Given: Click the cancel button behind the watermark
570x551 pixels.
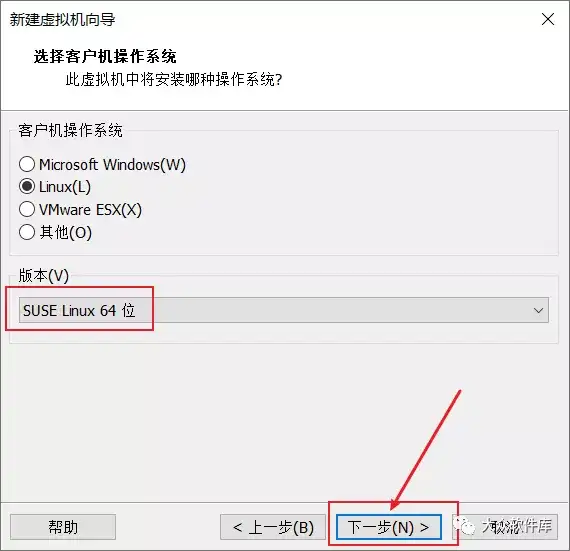Looking at the screenshot, I should (x=505, y=527).
